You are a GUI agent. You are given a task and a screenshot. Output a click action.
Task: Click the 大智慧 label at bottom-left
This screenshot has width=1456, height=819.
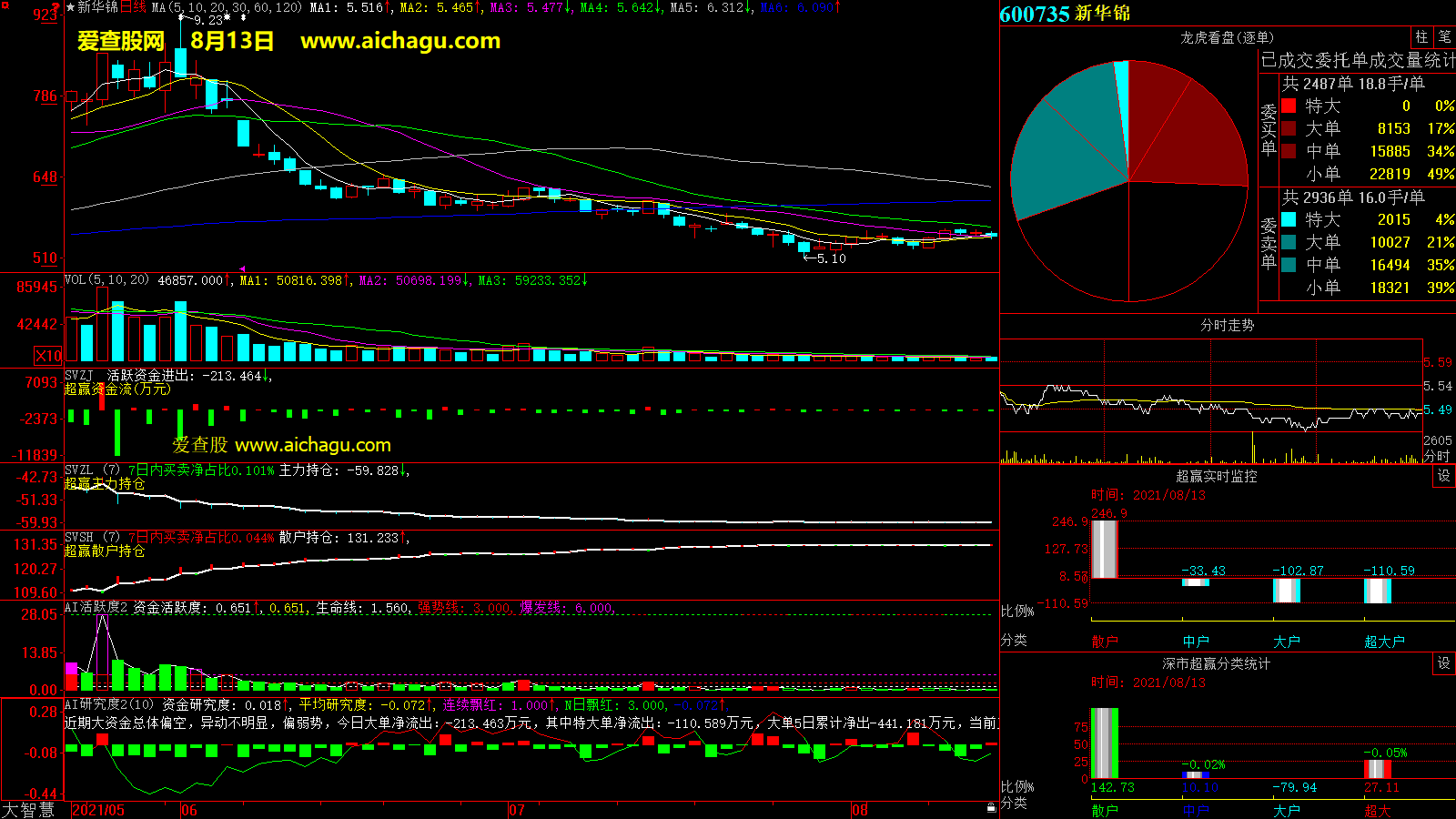click(28, 810)
